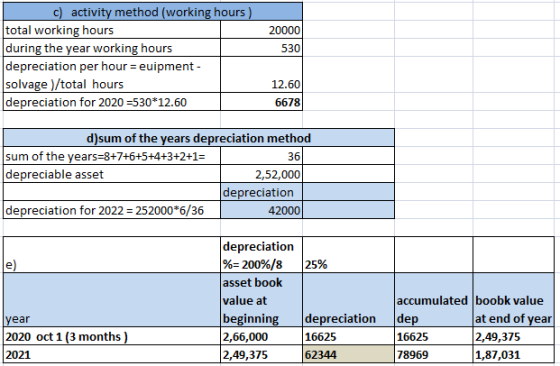
Task: Click the 2,49,375 beginning value for 2021
Action: (x=261, y=355)
